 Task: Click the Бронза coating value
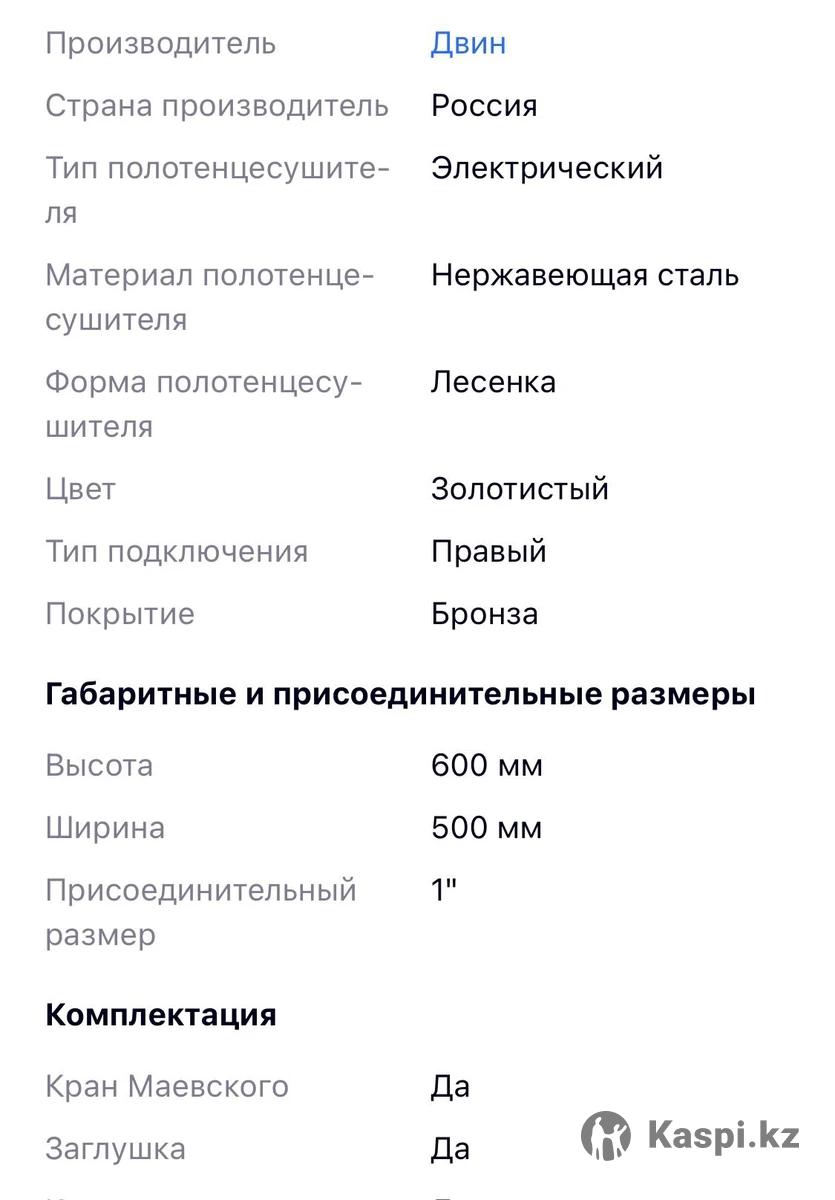484,613
